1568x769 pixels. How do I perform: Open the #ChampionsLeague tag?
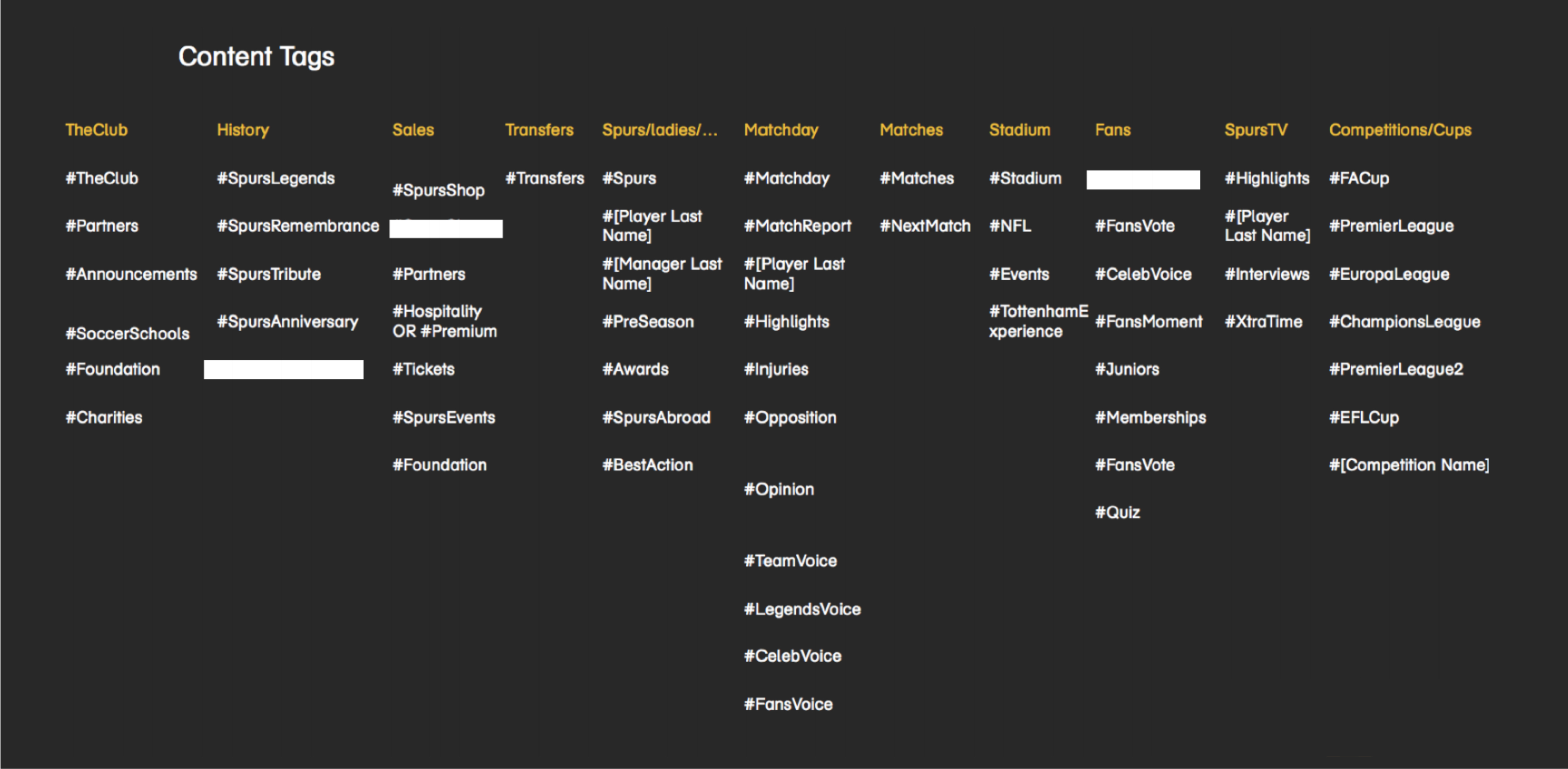1404,321
